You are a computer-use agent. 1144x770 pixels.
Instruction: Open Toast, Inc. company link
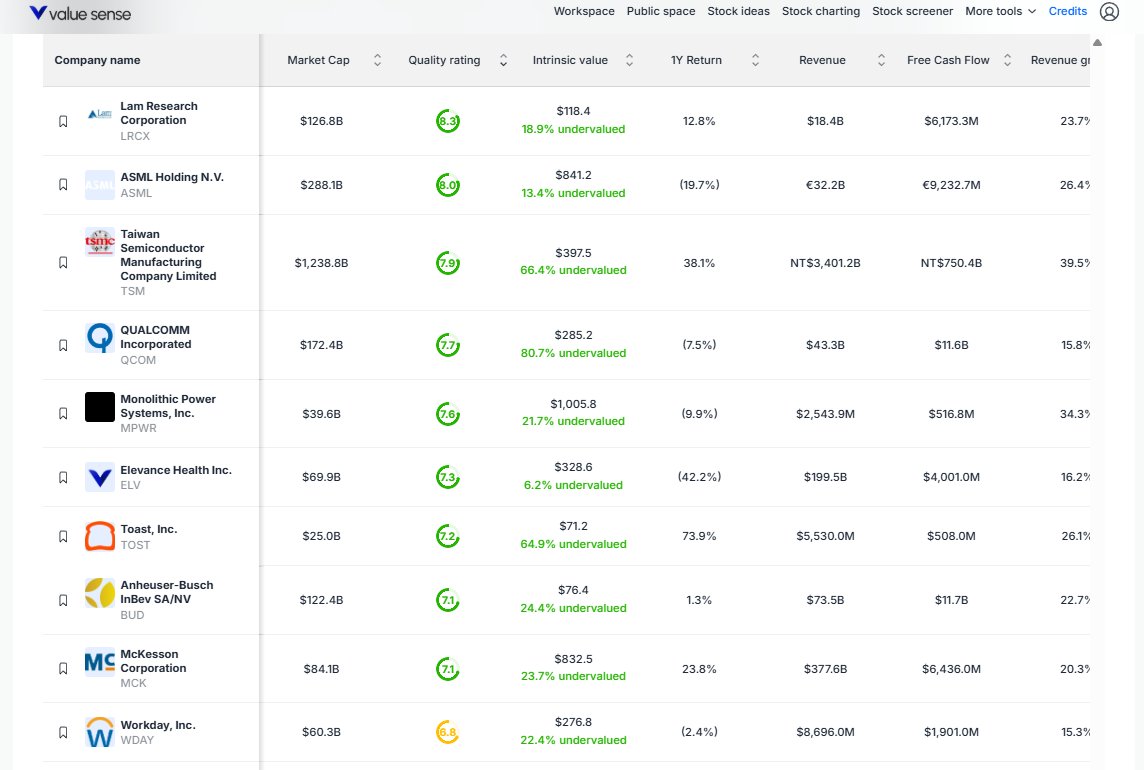(x=149, y=529)
